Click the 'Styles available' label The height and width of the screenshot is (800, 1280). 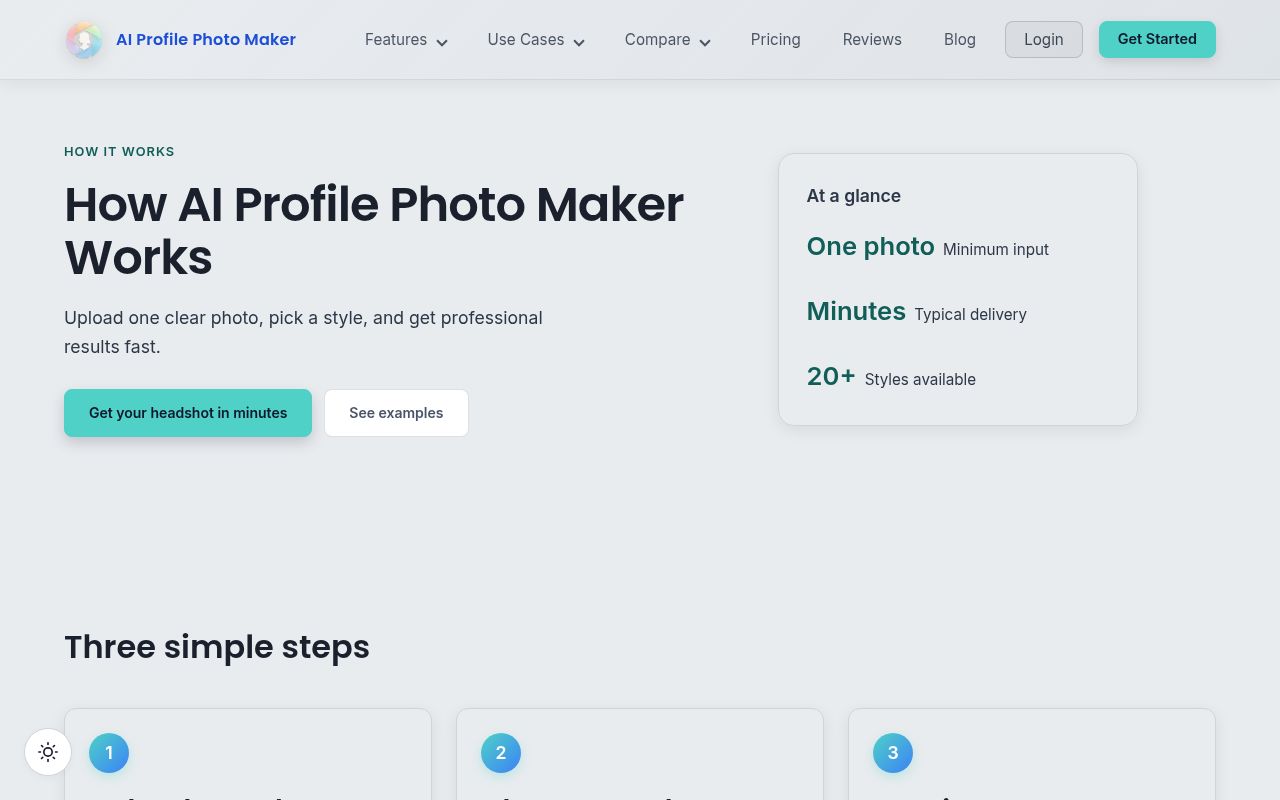click(x=920, y=380)
